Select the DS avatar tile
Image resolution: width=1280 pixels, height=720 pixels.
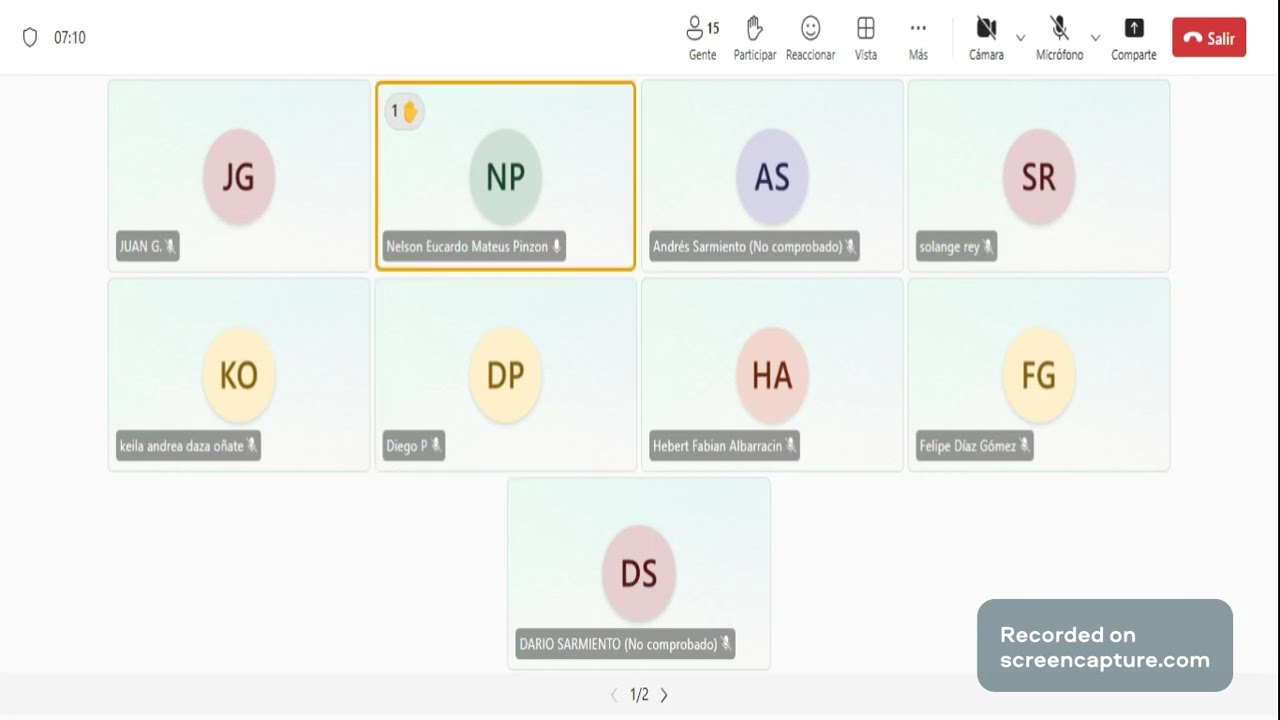[x=639, y=574]
